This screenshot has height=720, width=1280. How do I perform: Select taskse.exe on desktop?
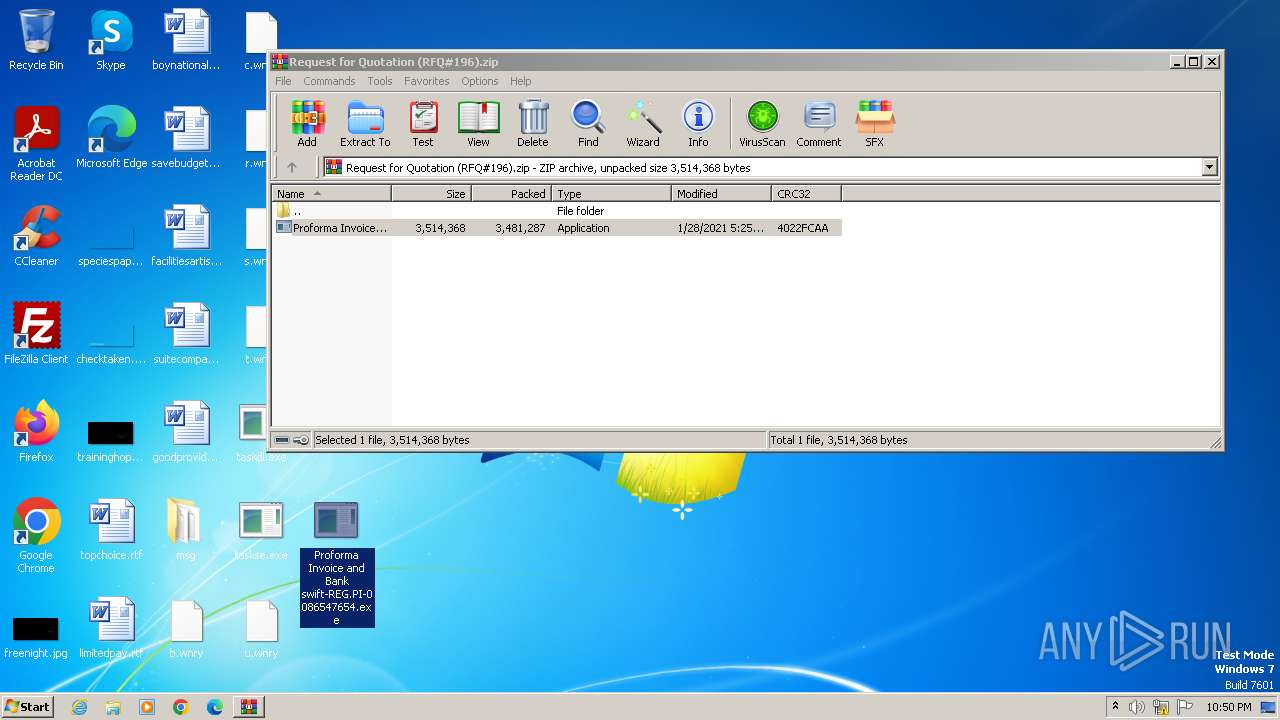(x=261, y=530)
